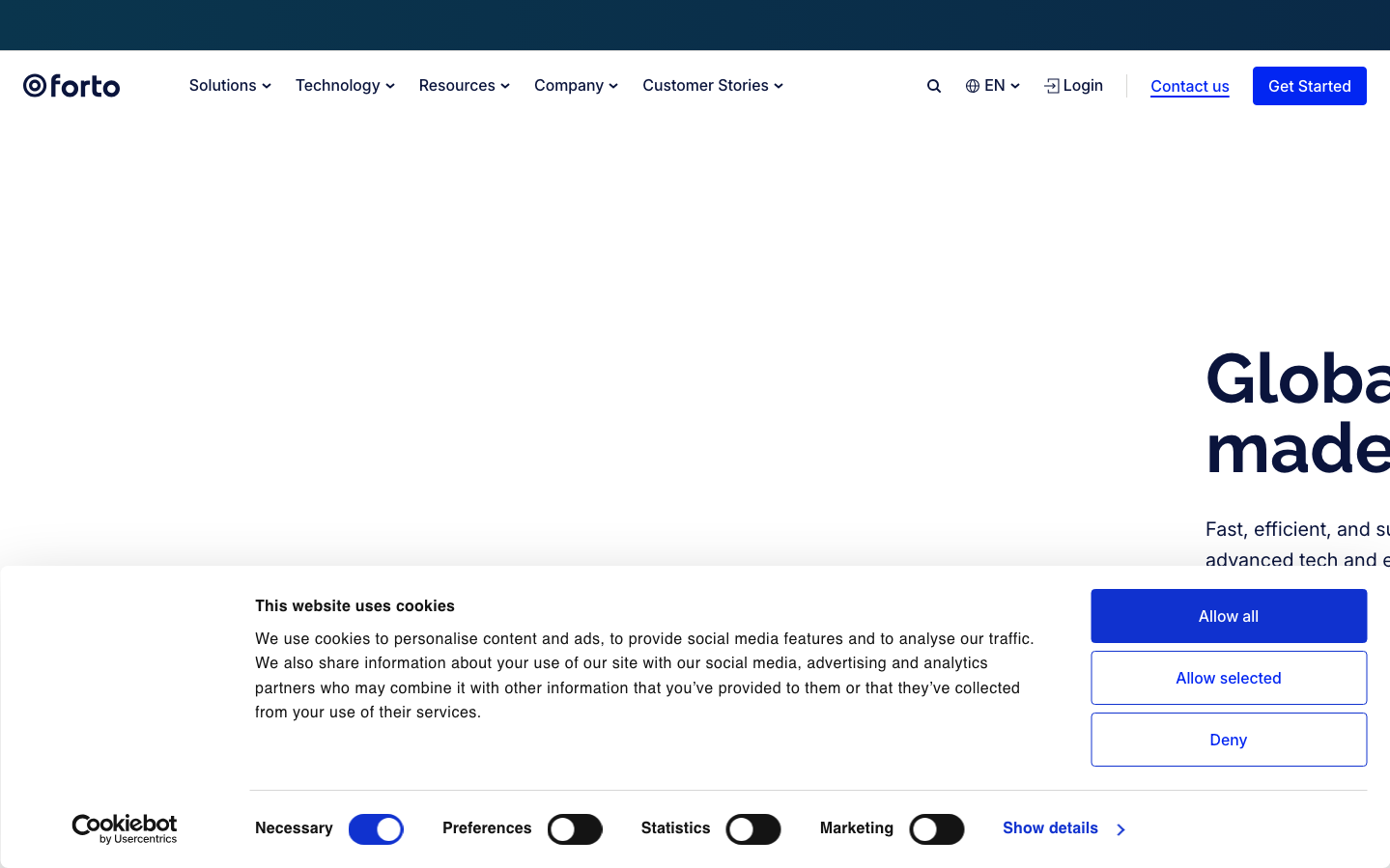Toggle the Necessary cookies switch

[x=376, y=829]
